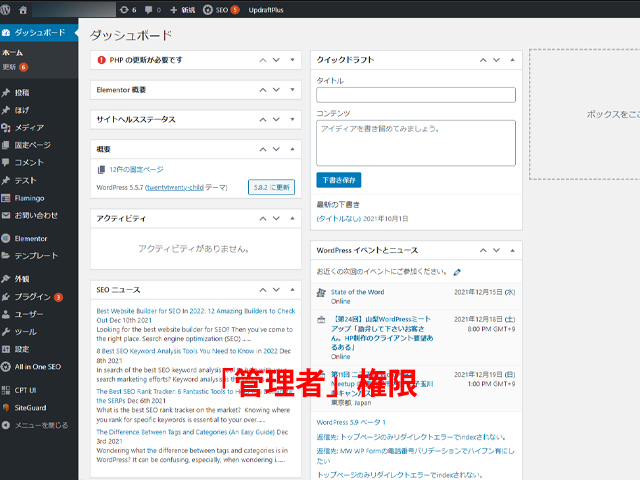Open 固定ページ pages icon
Screen dimensions: 640x480
tap(6, 145)
